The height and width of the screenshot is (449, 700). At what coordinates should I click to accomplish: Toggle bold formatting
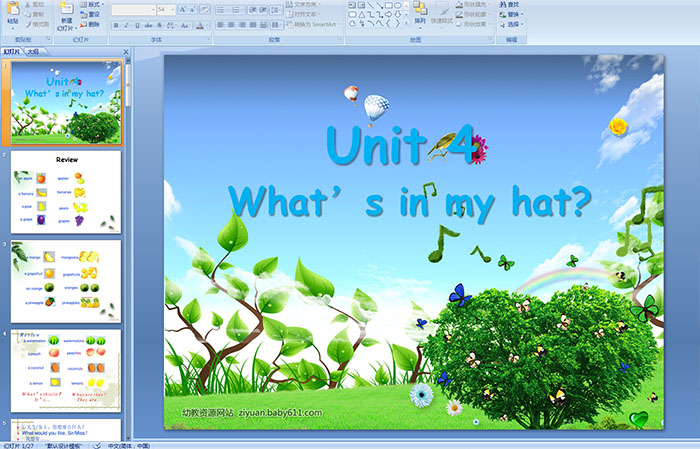(116, 25)
